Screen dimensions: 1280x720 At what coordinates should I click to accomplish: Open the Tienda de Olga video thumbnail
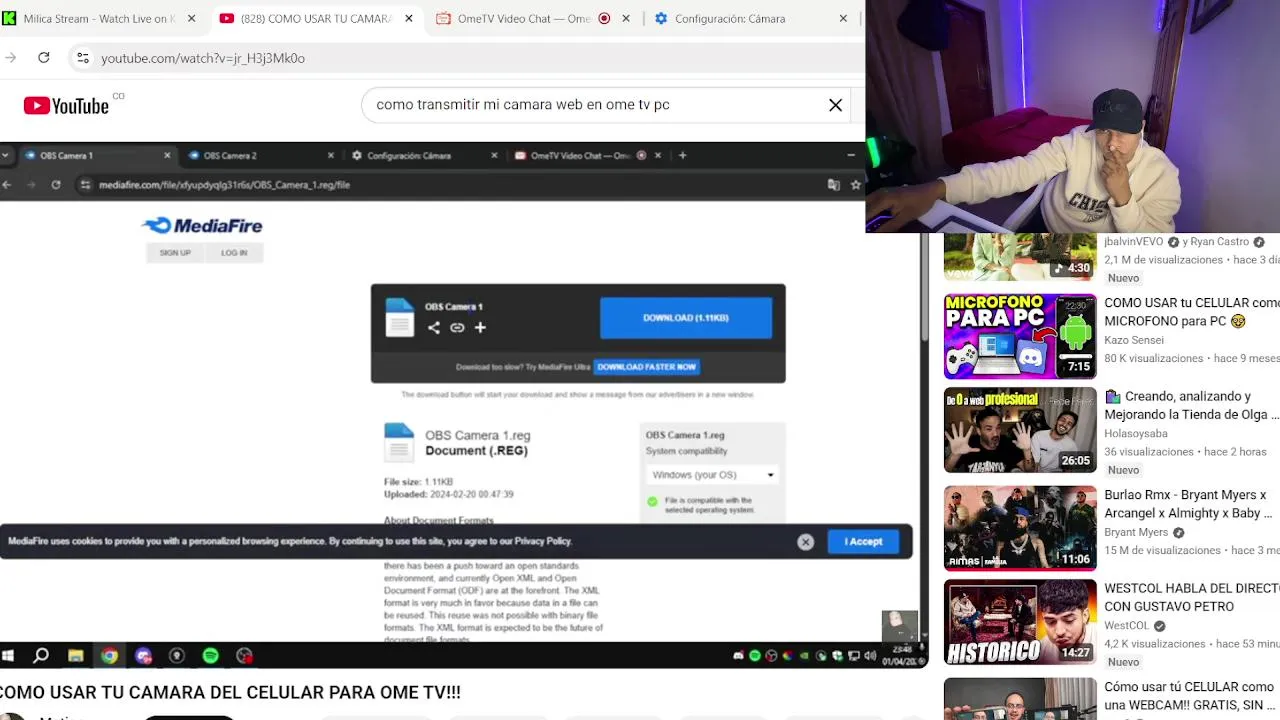point(1020,430)
